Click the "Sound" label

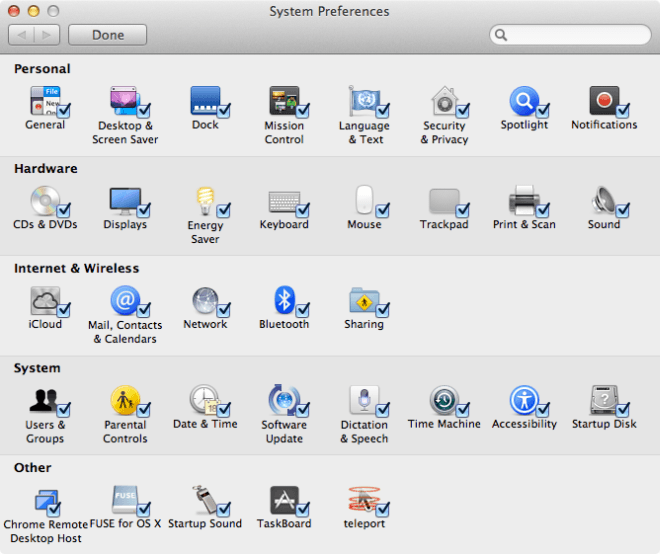[604, 224]
